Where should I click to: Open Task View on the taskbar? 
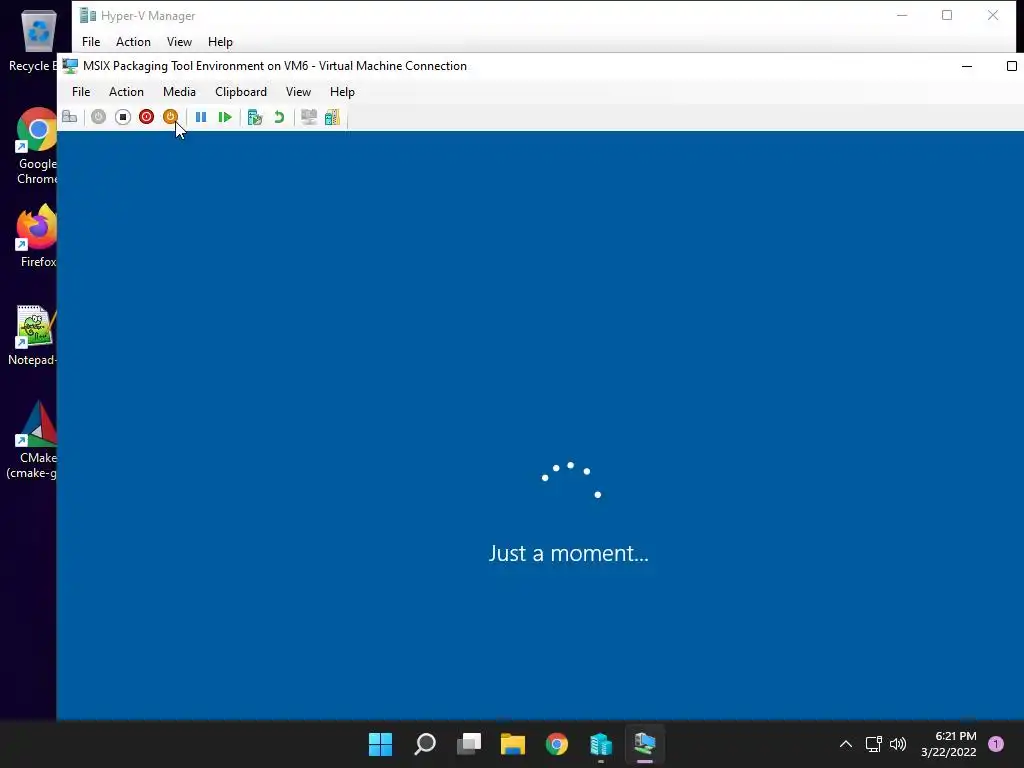pyautogui.click(x=469, y=744)
